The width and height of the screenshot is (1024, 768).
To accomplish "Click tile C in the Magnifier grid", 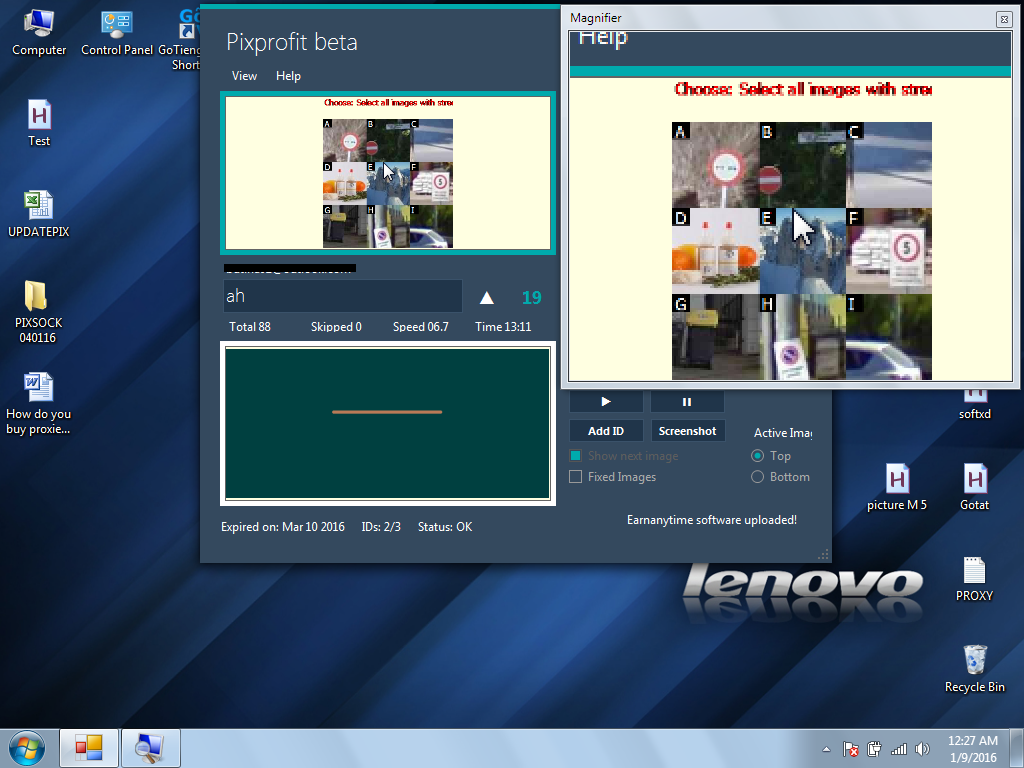I will coord(889,165).
